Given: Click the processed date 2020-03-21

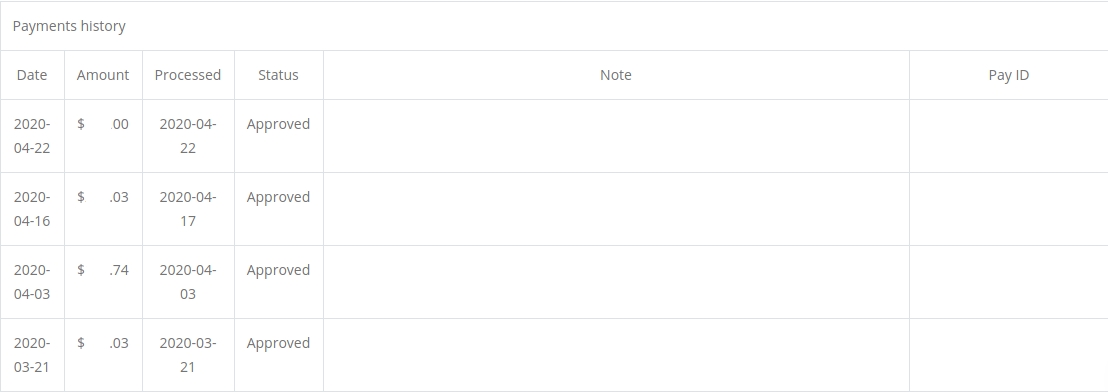Looking at the screenshot, I should (x=188, y=355).
